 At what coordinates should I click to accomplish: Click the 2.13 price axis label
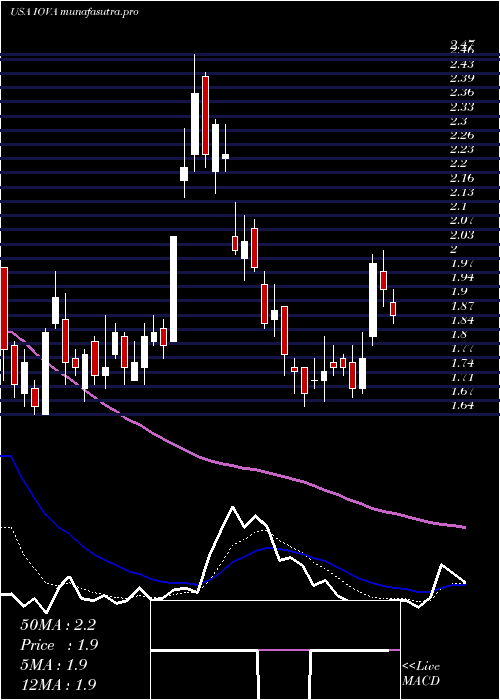click(x=462, y=192)
